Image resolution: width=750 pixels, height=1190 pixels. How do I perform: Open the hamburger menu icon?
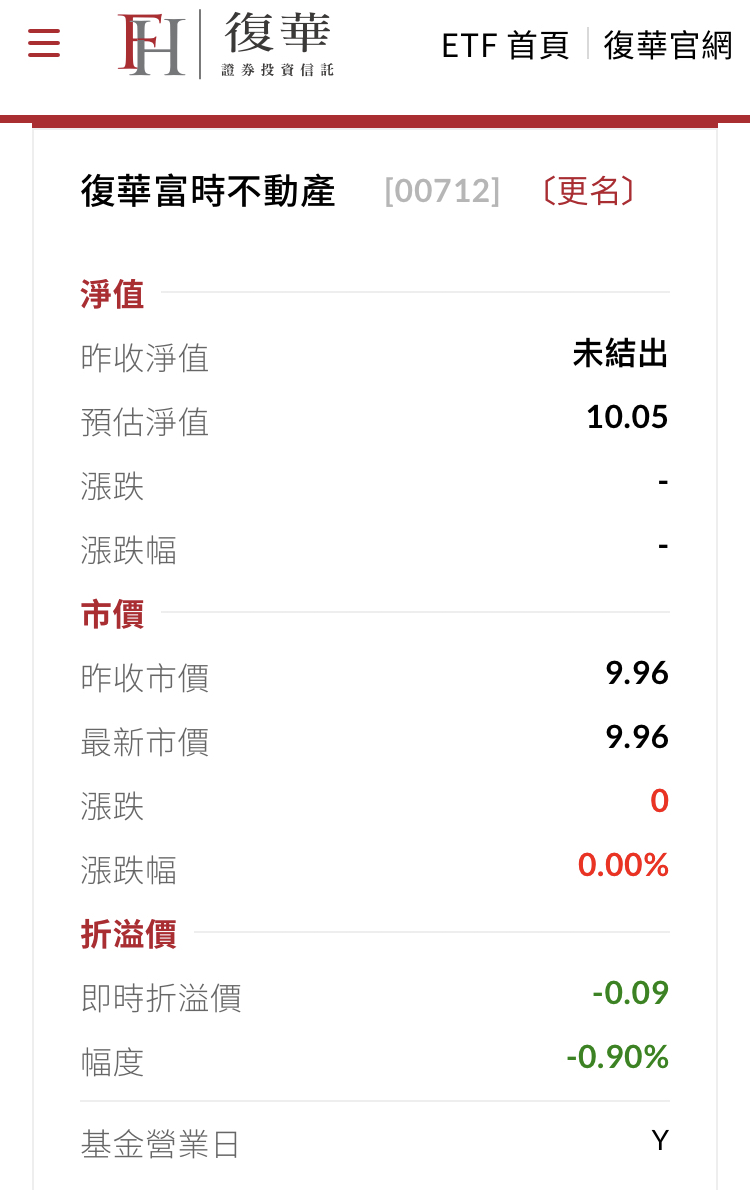click(43, 43)
